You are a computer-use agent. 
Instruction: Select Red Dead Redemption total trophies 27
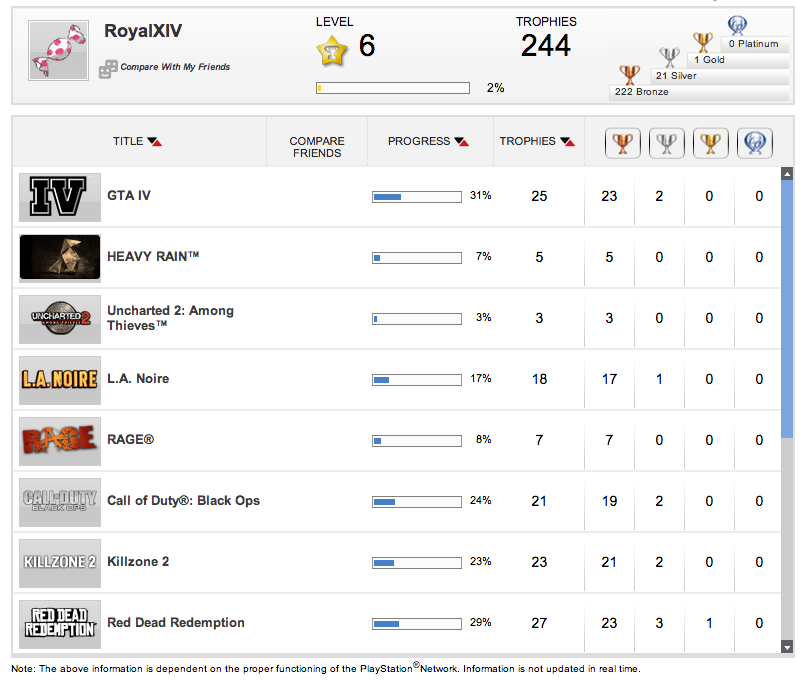click(x=539, y=623)
